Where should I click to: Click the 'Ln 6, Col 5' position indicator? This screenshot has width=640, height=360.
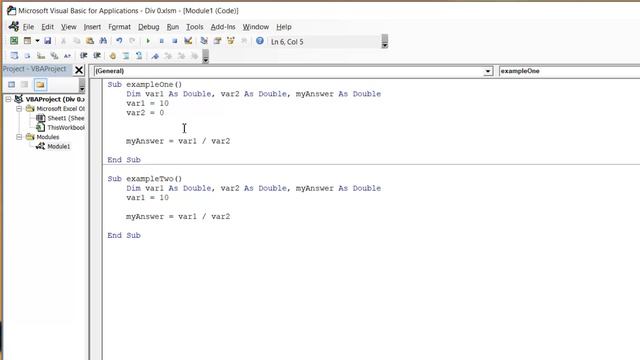click(x=287, y=42)
